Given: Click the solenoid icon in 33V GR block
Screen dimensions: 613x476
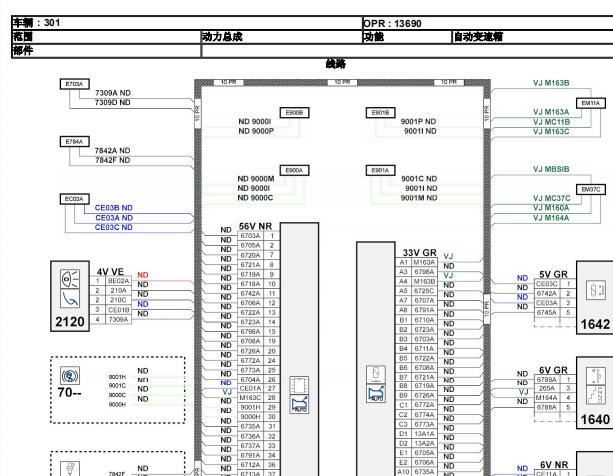Looking at the screenshot, I should pyautogui.click(x=376, y=374).
